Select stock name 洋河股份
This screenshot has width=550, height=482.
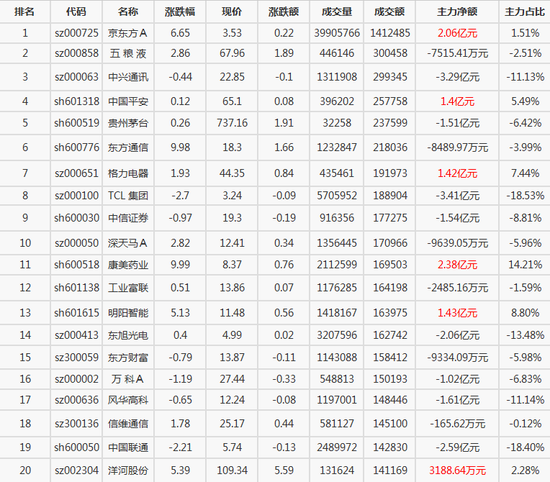128,470
